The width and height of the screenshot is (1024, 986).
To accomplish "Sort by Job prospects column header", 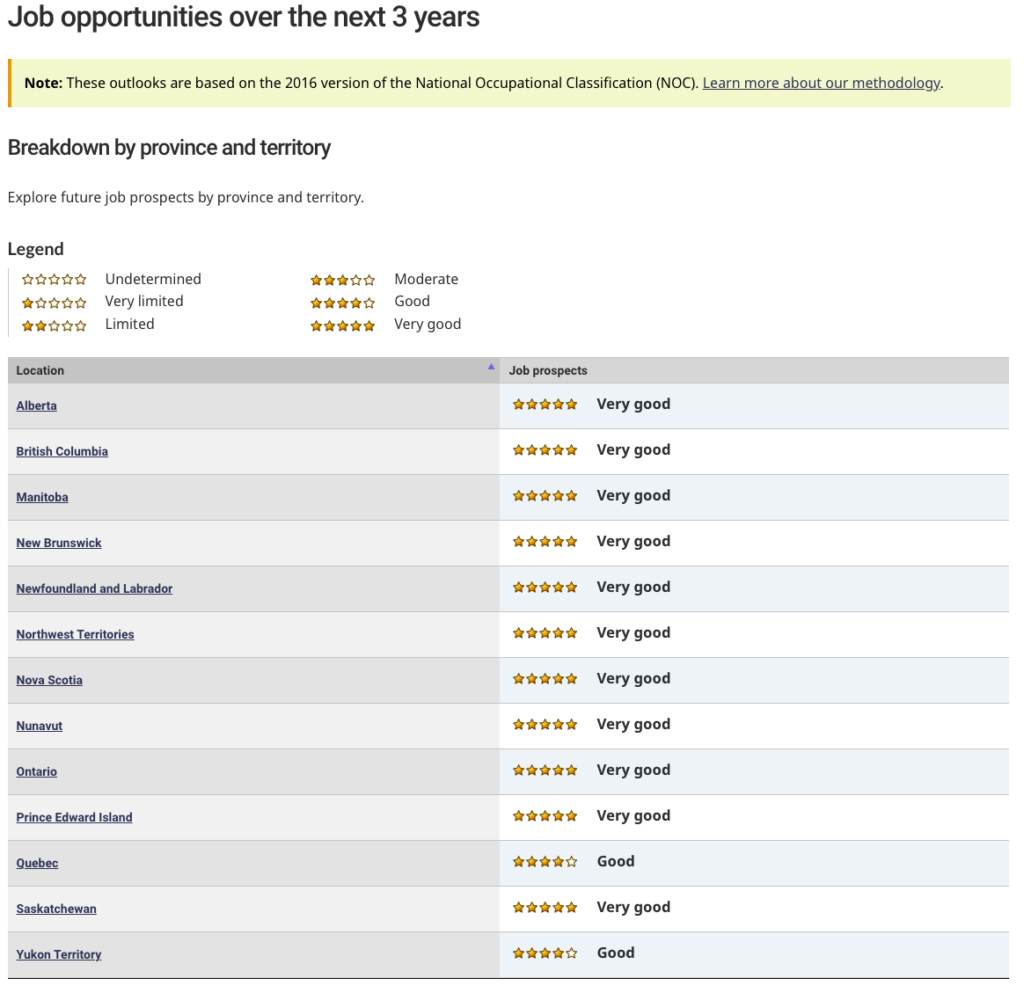I will click(x=548, y=371).
